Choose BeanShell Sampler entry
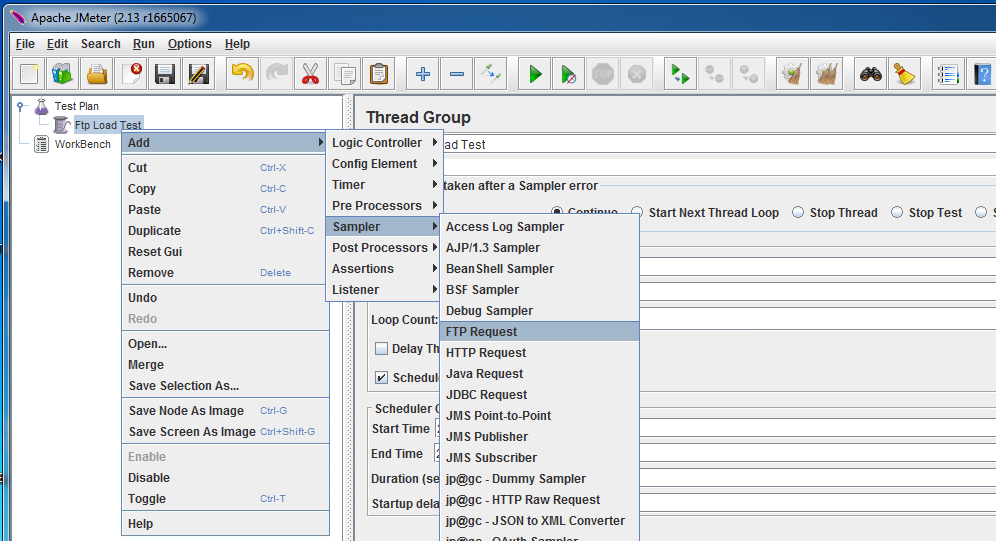 click(x=539, y=269)
